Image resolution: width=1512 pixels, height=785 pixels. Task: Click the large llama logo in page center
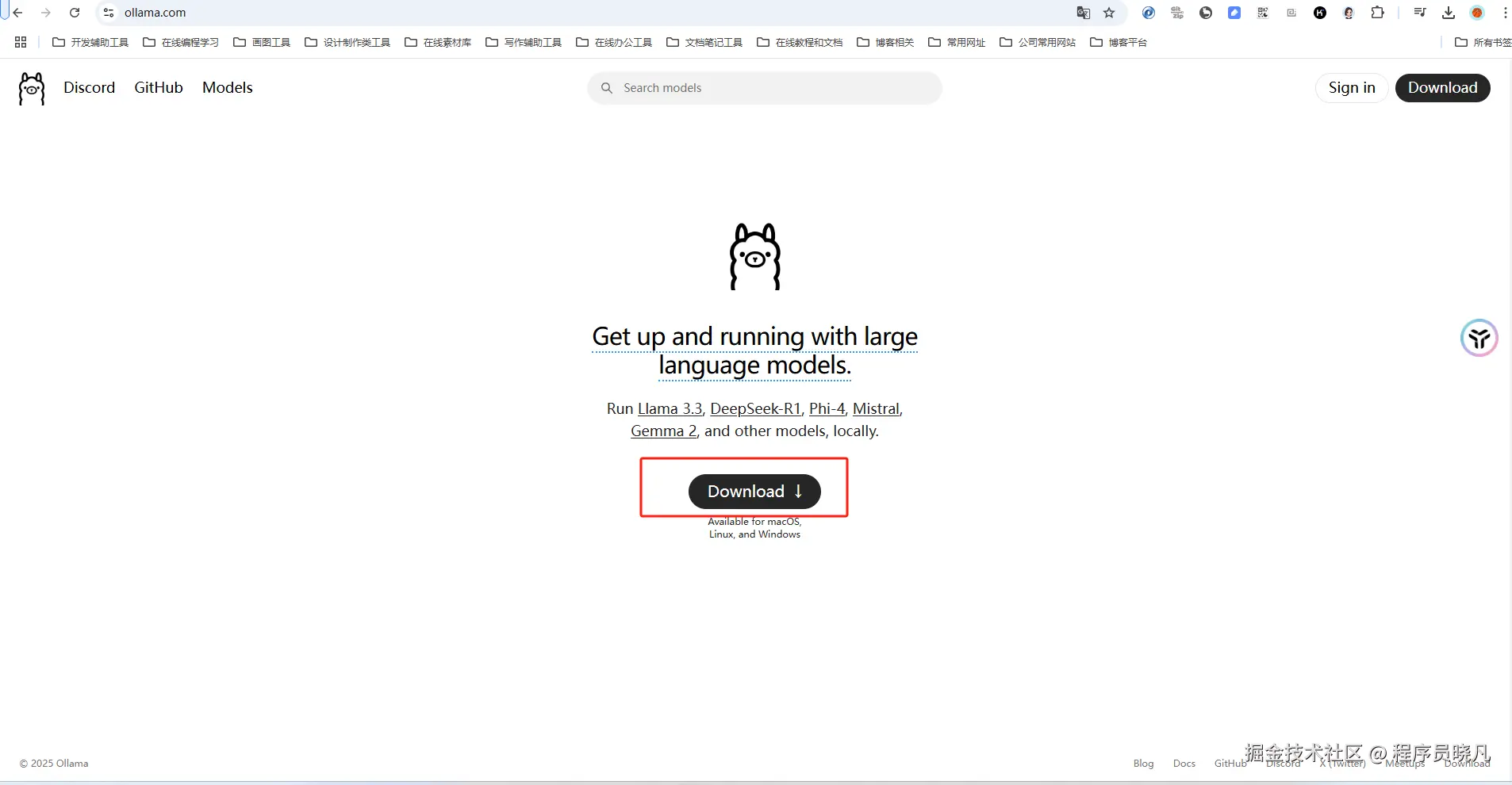[x=755, y=257]
